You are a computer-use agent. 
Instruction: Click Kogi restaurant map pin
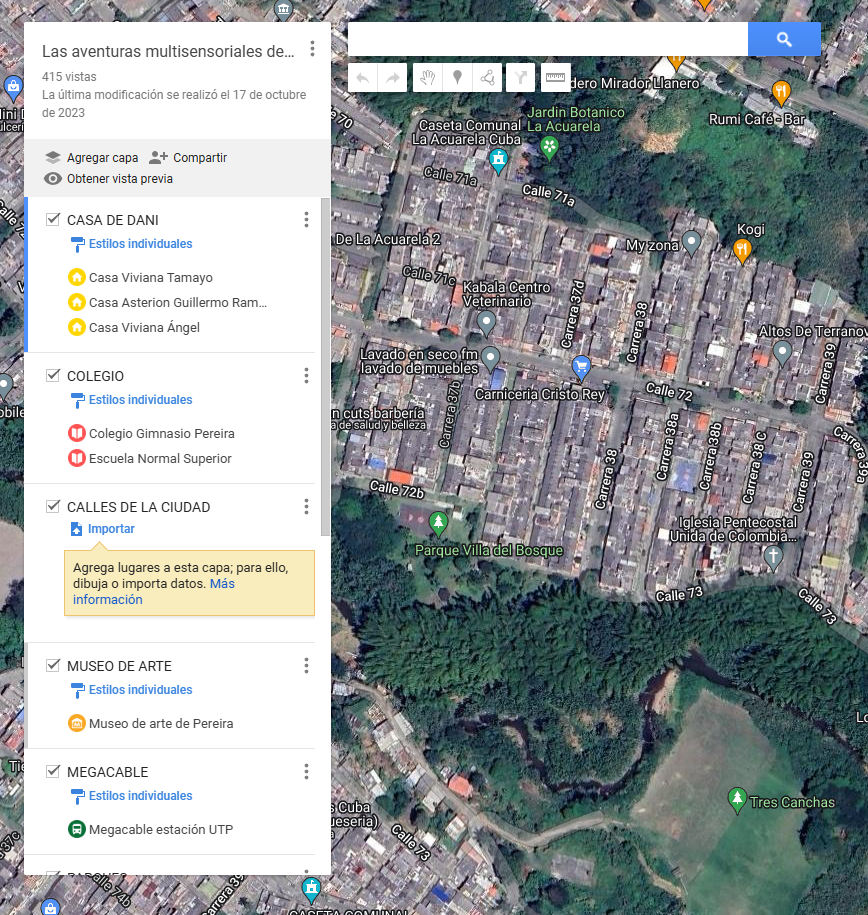point(742,252)
